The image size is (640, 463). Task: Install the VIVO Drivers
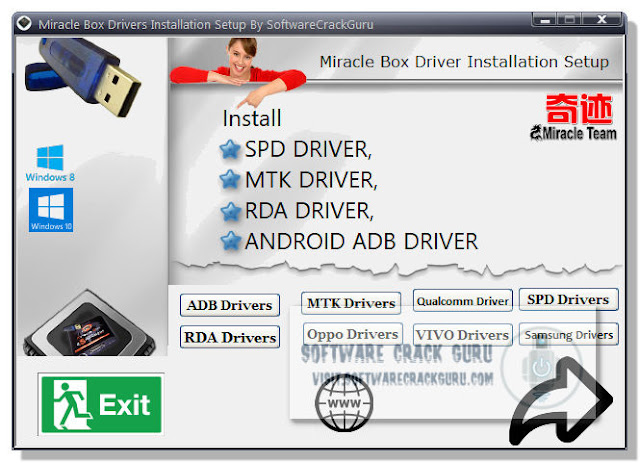462,335
